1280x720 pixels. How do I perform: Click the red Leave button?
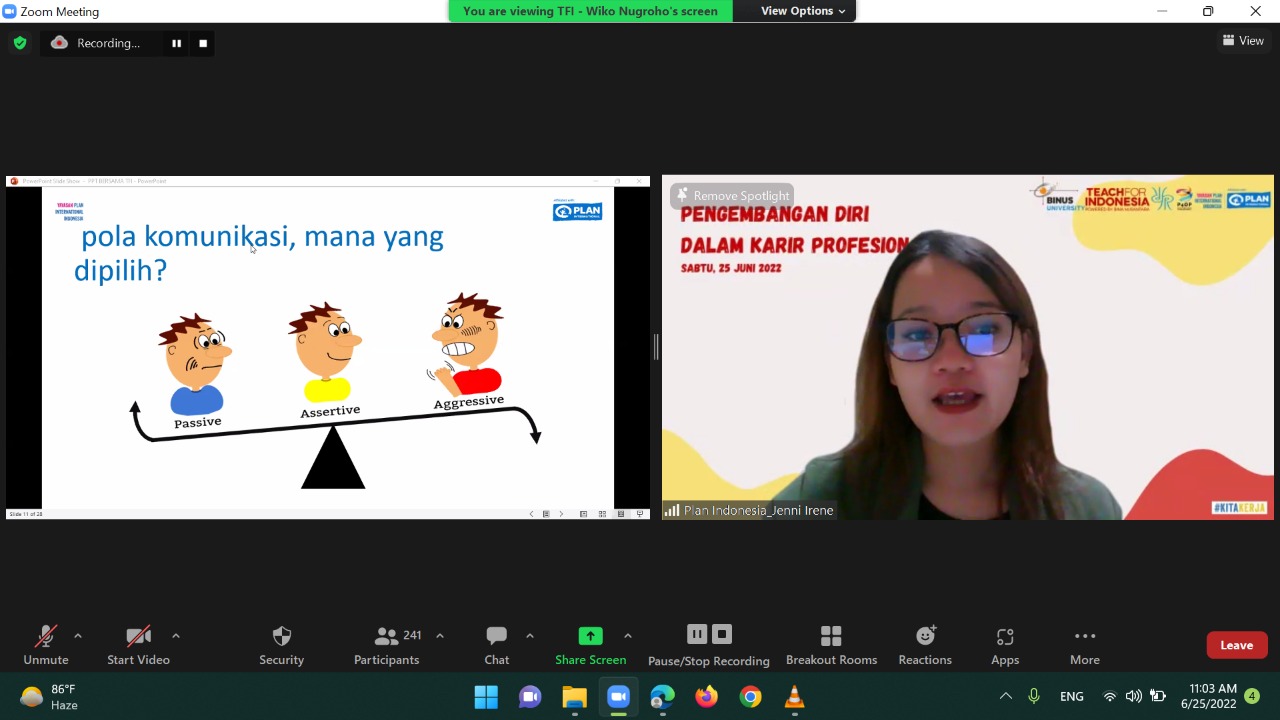pos(1236,645)
